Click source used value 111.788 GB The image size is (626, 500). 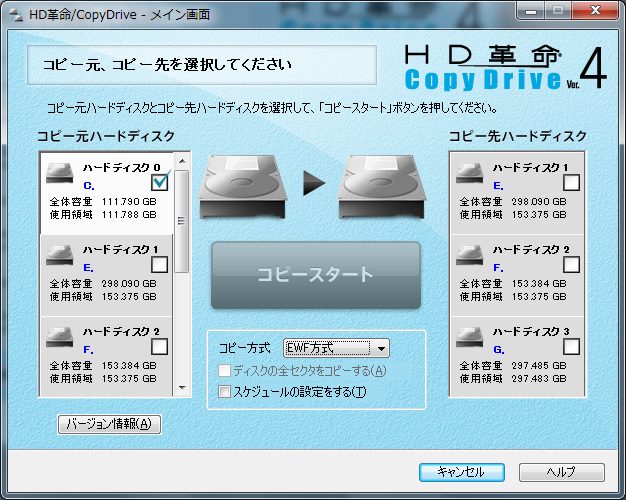[129, 215]
